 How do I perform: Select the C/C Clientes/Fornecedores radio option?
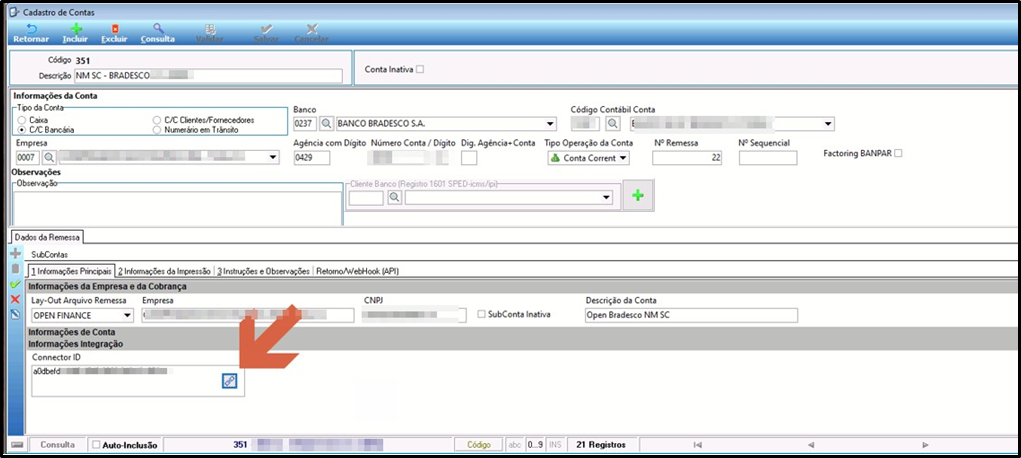(x=157, y=121)
